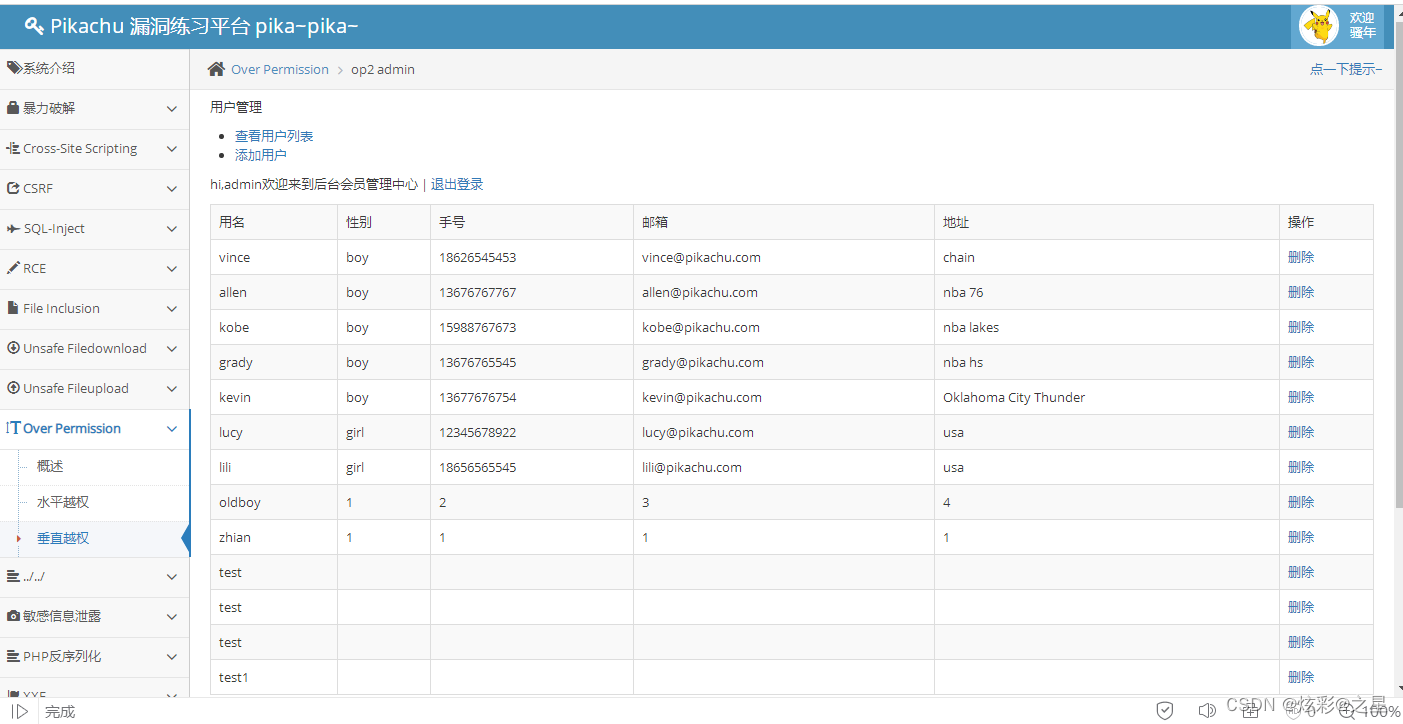Click the download icon beside Unsafe Filedownload
The height and width of the screenshot is (724, 1403).
click(x=14, y=348)
